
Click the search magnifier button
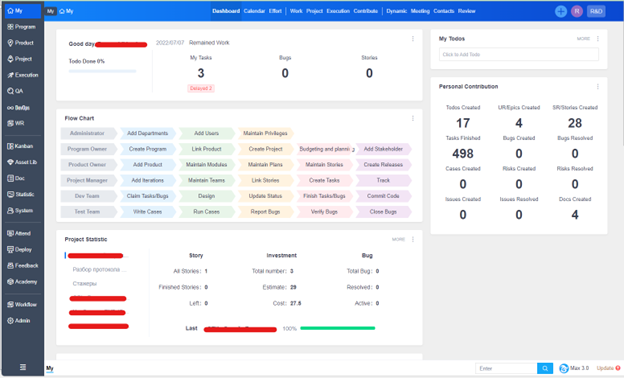click(x=545, y=368)
